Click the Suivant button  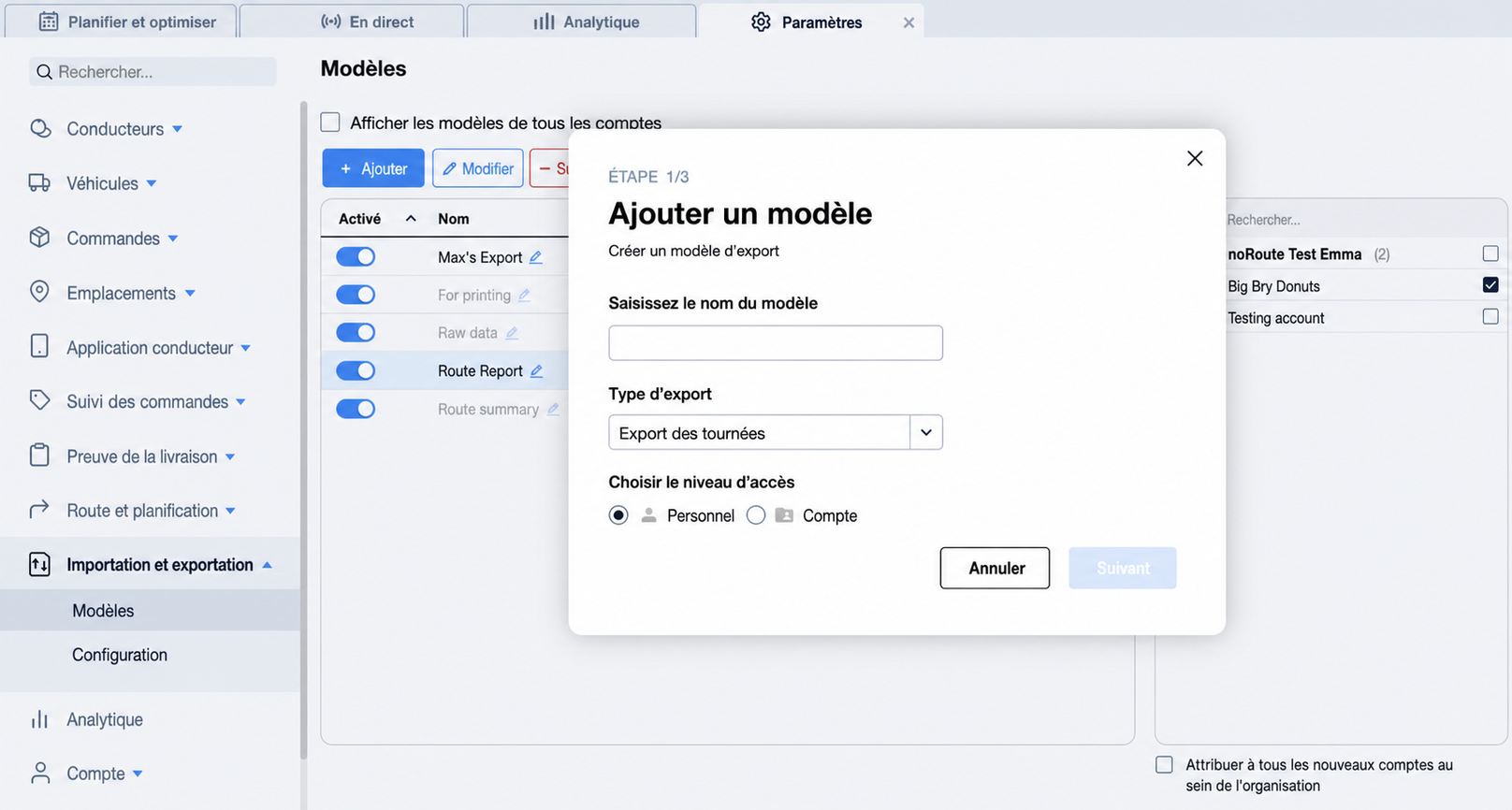(x=1123, y=568)
